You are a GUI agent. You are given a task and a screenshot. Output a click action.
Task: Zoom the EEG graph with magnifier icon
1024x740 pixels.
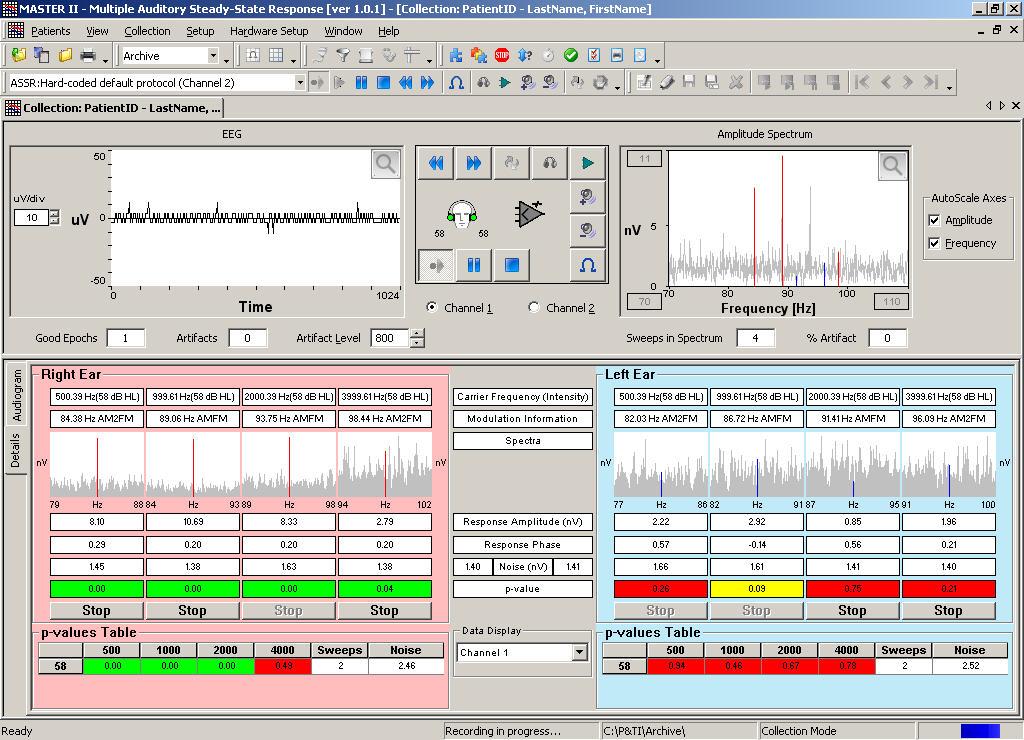coord(385,164)
